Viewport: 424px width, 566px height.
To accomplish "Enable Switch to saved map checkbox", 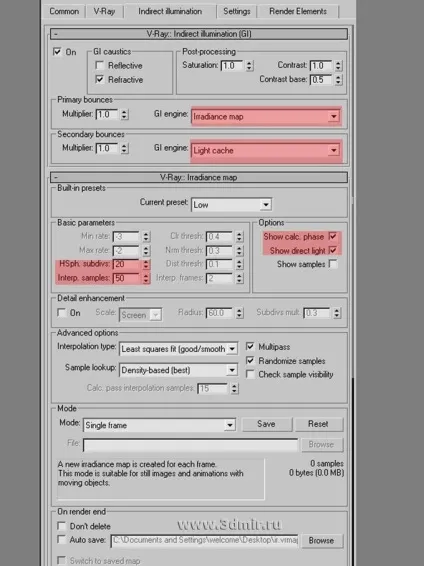I will (62, 560).
